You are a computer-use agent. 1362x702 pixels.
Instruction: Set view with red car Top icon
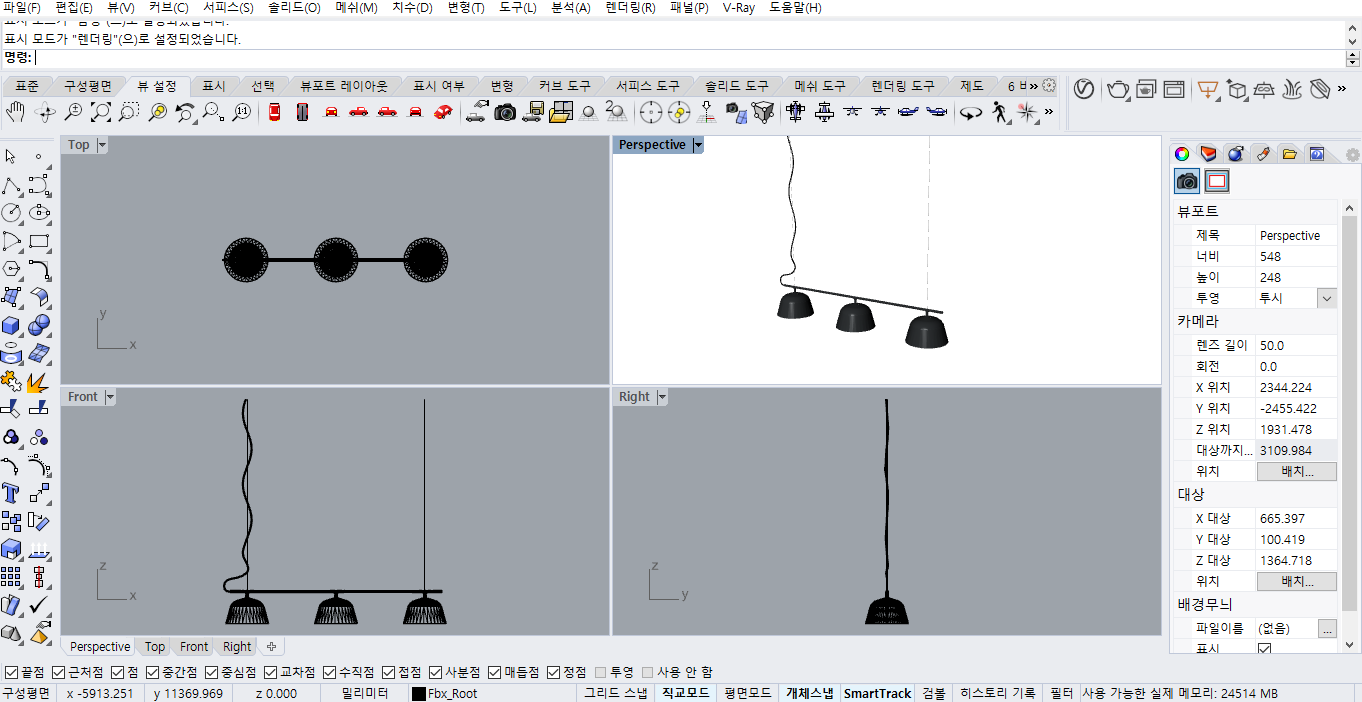[274, 112]
